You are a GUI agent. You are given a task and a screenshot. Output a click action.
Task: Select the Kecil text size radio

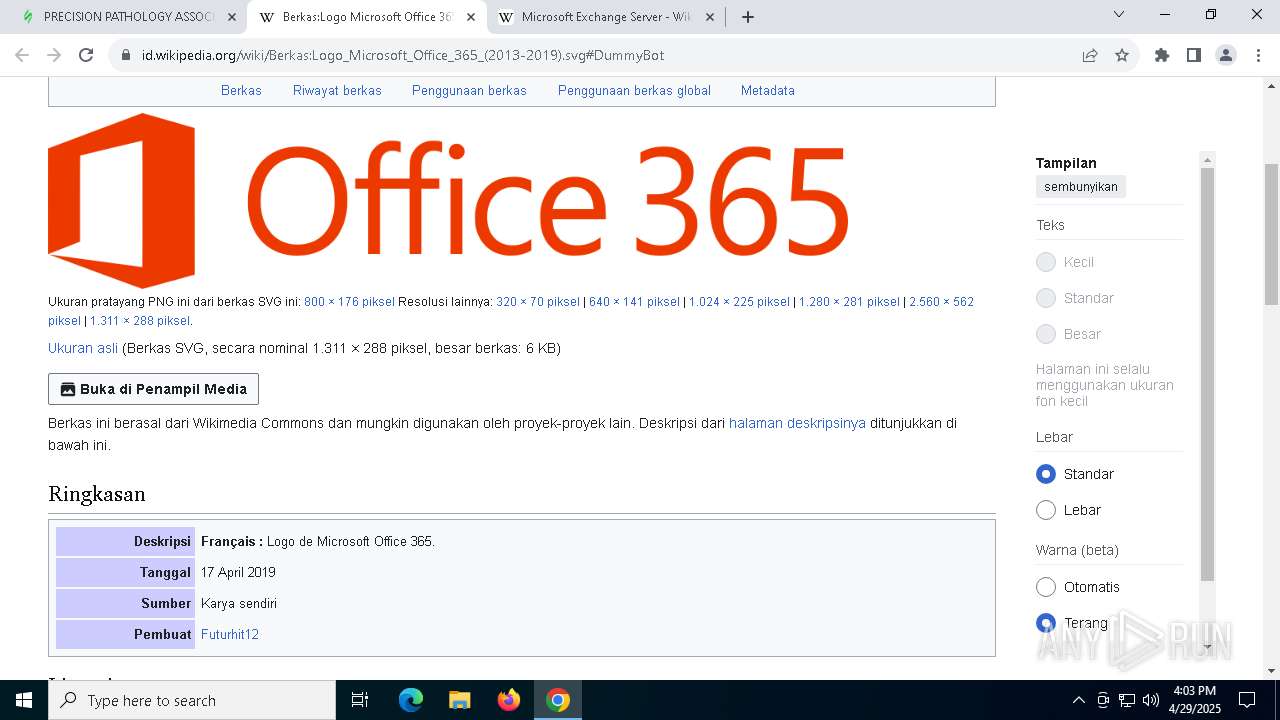pyautogui.click(x=1046, y=262)
